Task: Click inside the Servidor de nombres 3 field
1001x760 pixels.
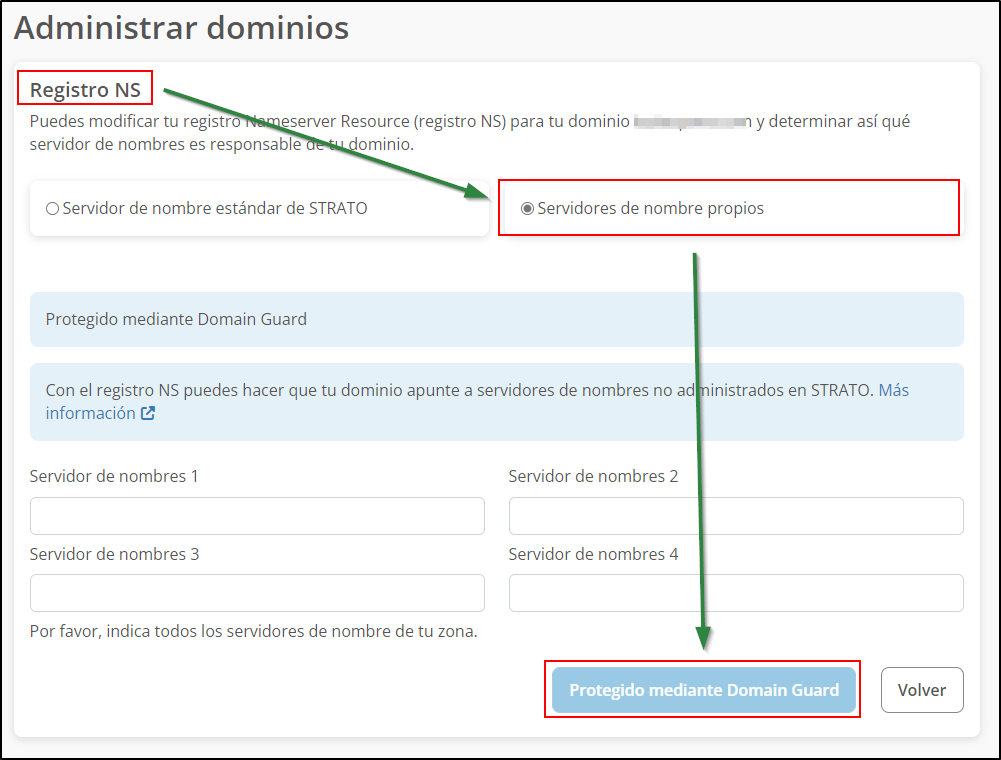Action: 256,593
